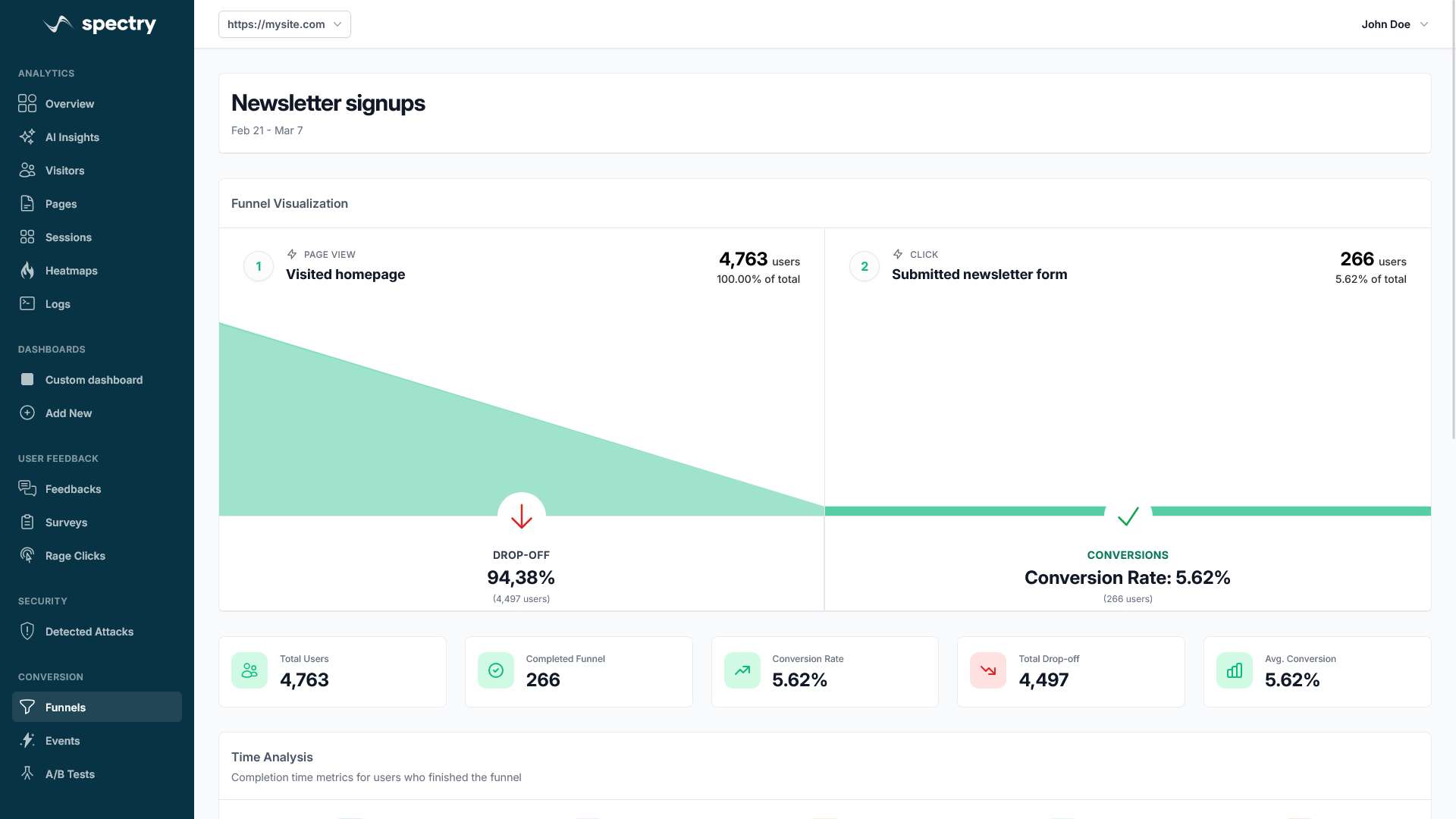Click the red drop-off arrow icon
Viewport: 1456px width, 819px height.
click(x=521, y=516)
